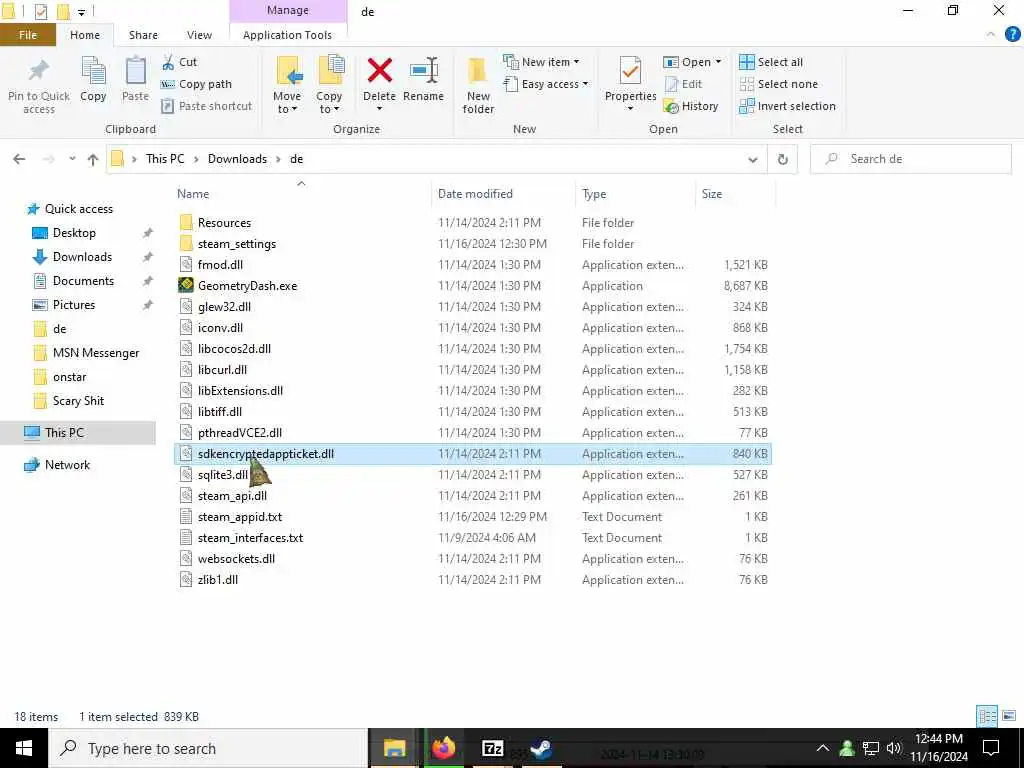
Task: Select the steam_appid.txt file
Action: click(240, 517)
